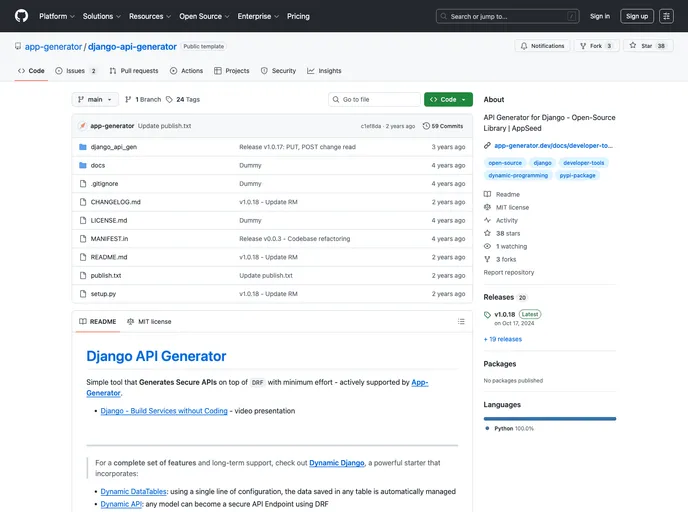Switch to the Issues tab
Viewport: 688px width, 512px height.
tap(75, 71)
